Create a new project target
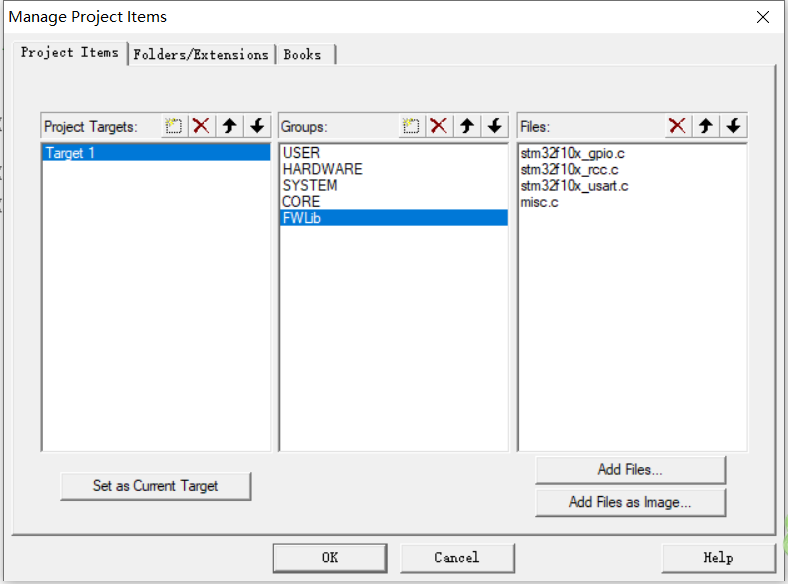788x584 pixels. [x=174, y=126]
